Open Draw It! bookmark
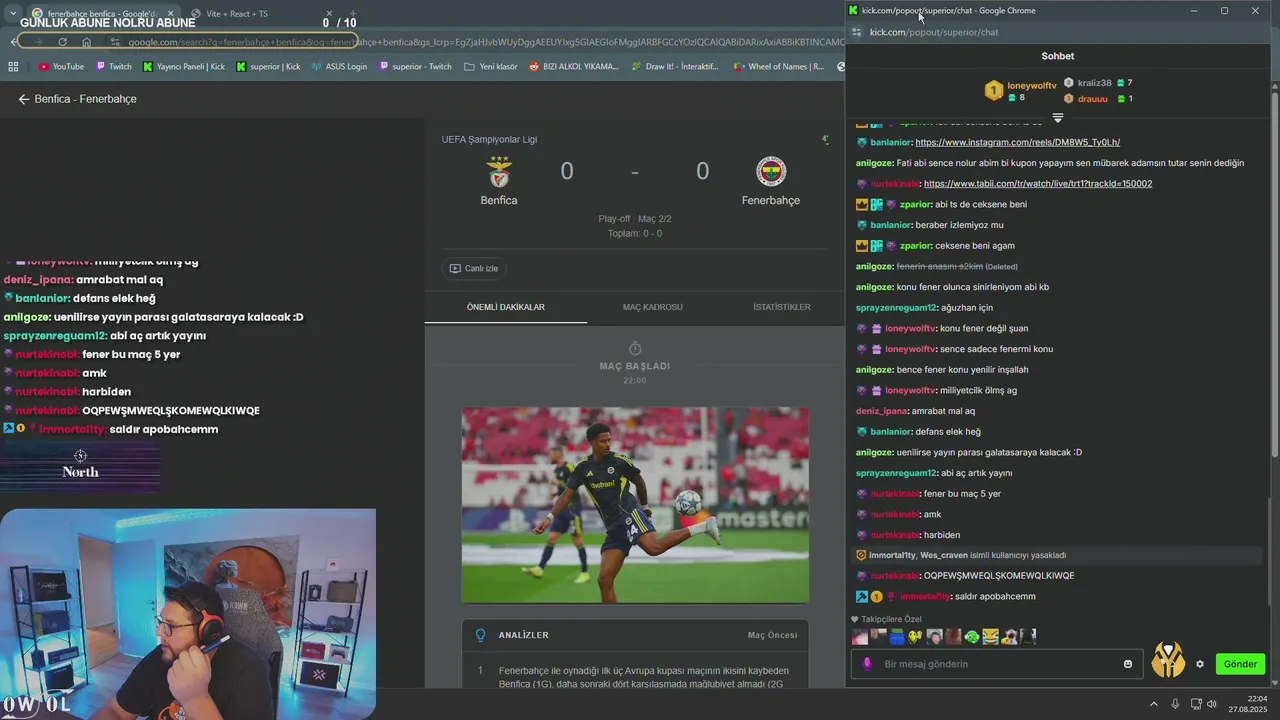 point(675,67)
